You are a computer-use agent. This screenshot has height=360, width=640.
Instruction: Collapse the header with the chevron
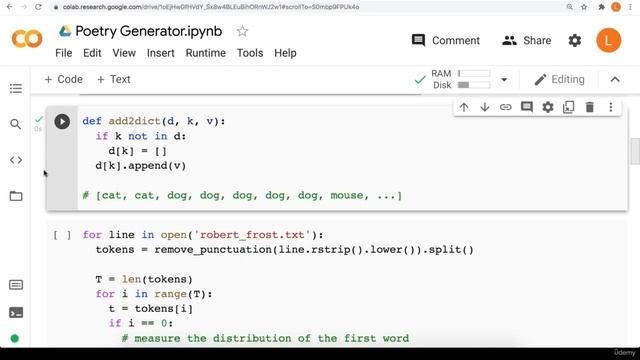point(615,80)
